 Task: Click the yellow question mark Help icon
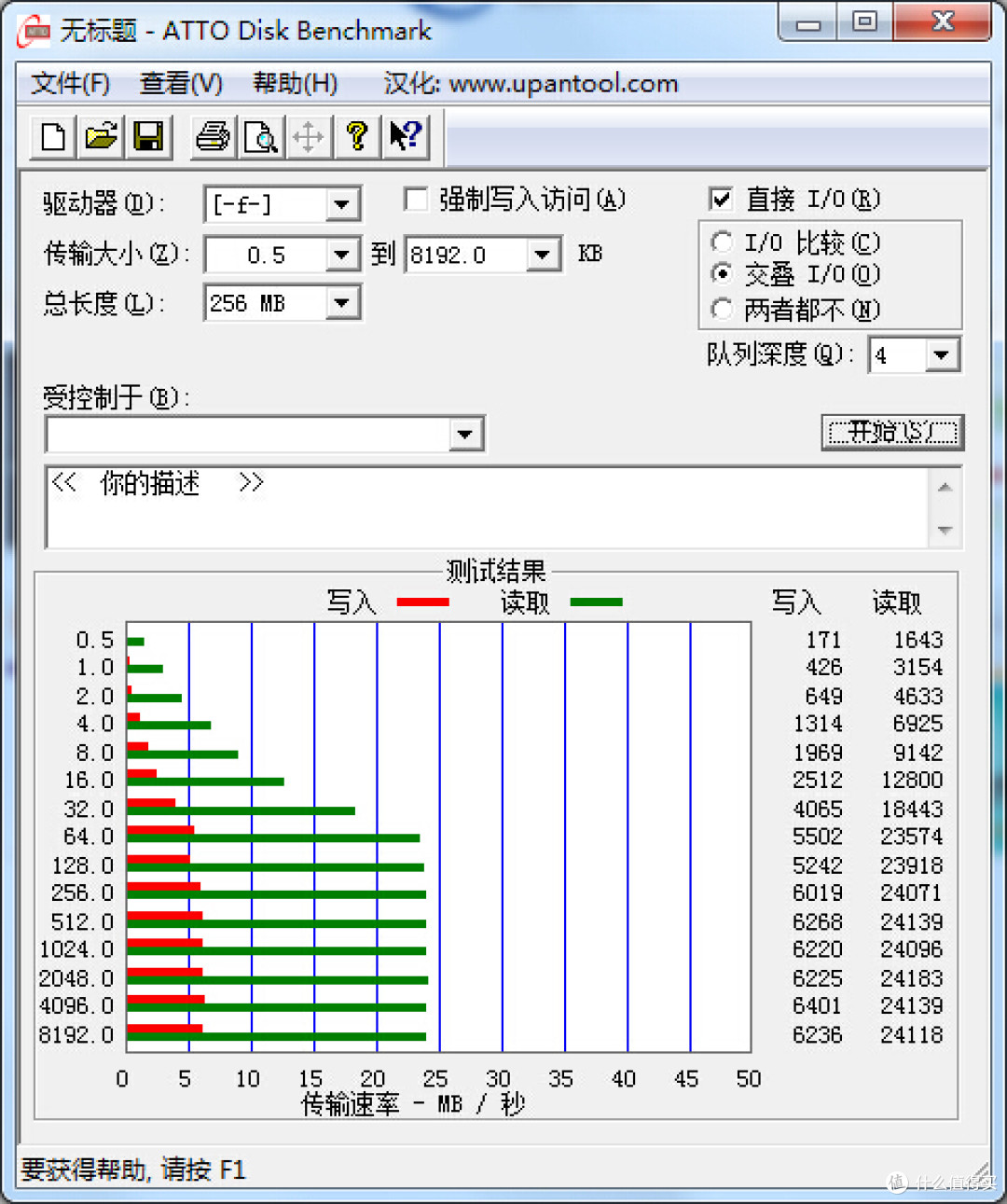coord(356,137)
